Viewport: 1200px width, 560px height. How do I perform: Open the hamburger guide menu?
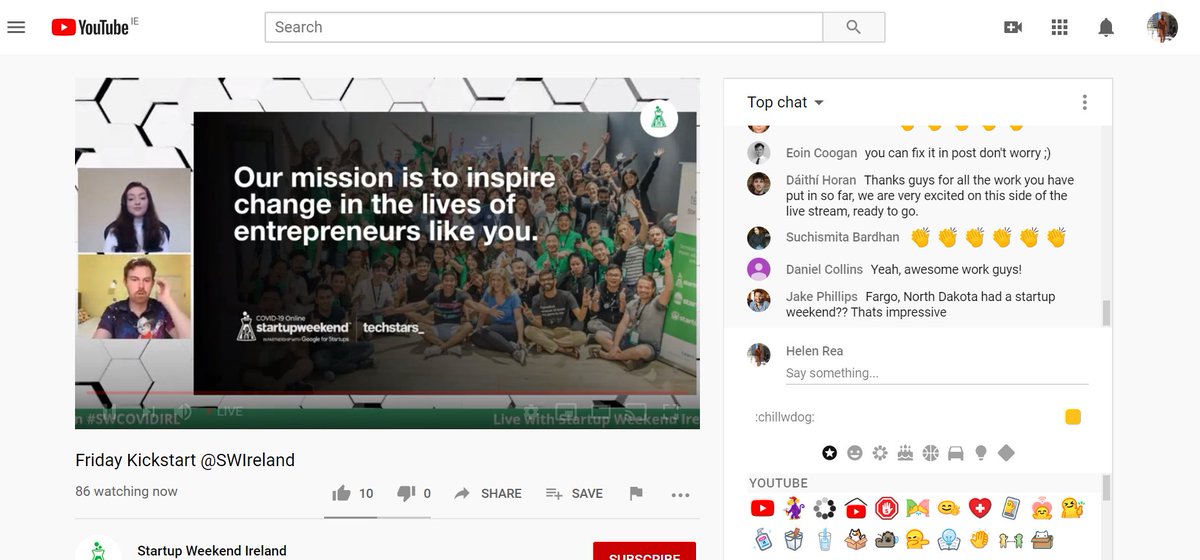tap(16, 27)
